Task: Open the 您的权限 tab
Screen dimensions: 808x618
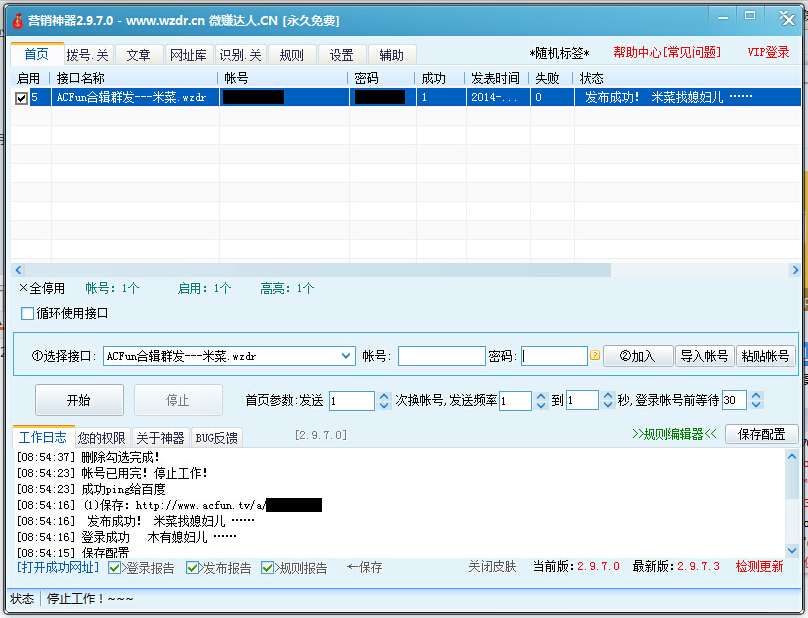Action: coord(102,437)
